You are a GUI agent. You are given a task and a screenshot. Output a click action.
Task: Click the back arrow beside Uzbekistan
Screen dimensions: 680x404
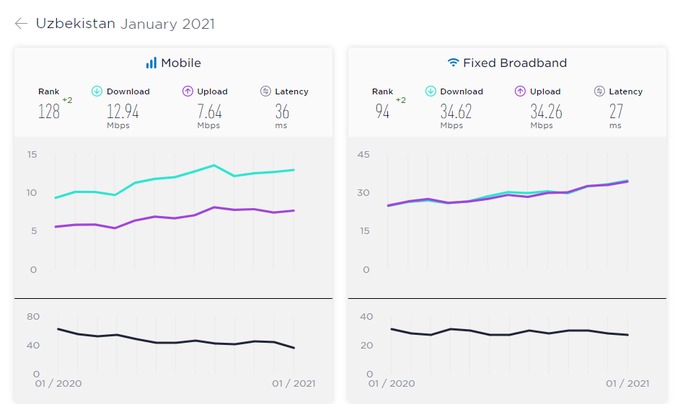tap(21, 23)
